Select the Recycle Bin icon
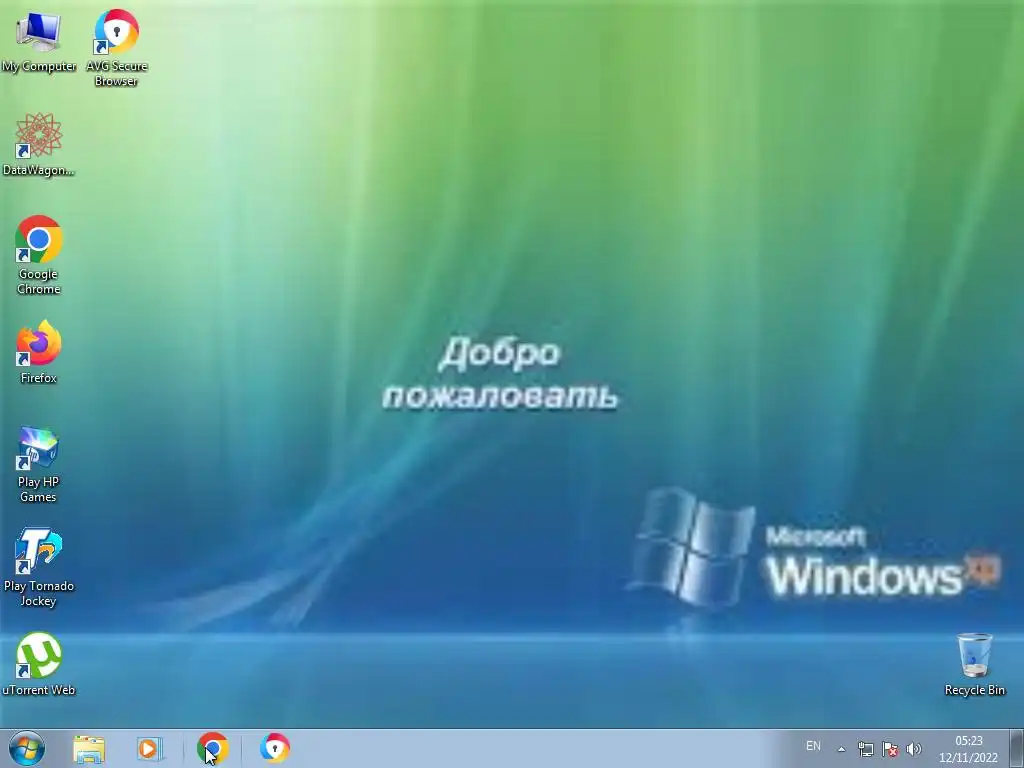Image resolution: width=1024 pixels, height=768 pixels. tap(974, 664)
